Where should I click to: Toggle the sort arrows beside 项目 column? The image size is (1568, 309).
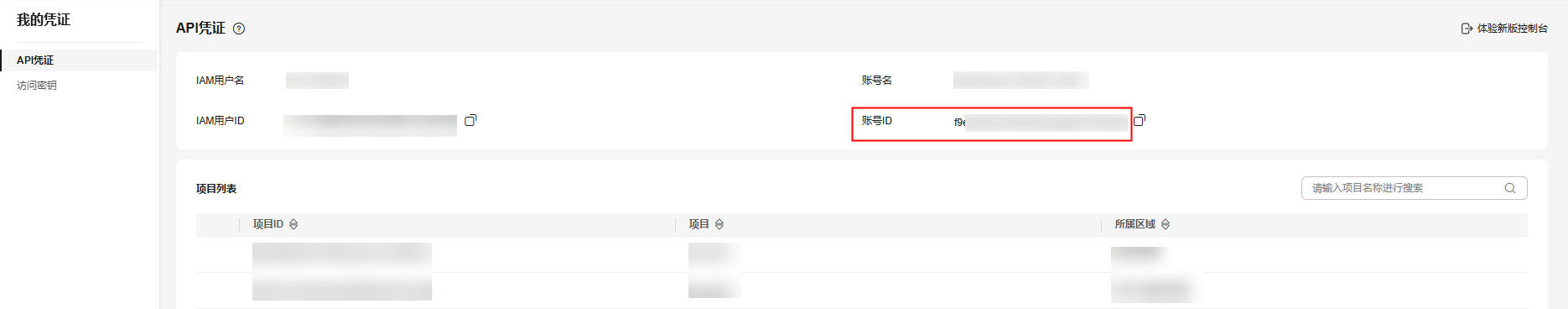719,224
